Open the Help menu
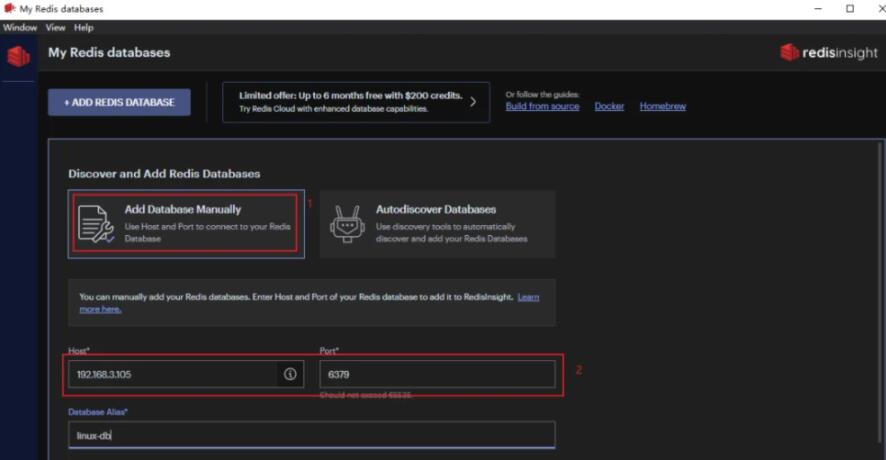This screenshot has height=460, width=886. [84, 28]
